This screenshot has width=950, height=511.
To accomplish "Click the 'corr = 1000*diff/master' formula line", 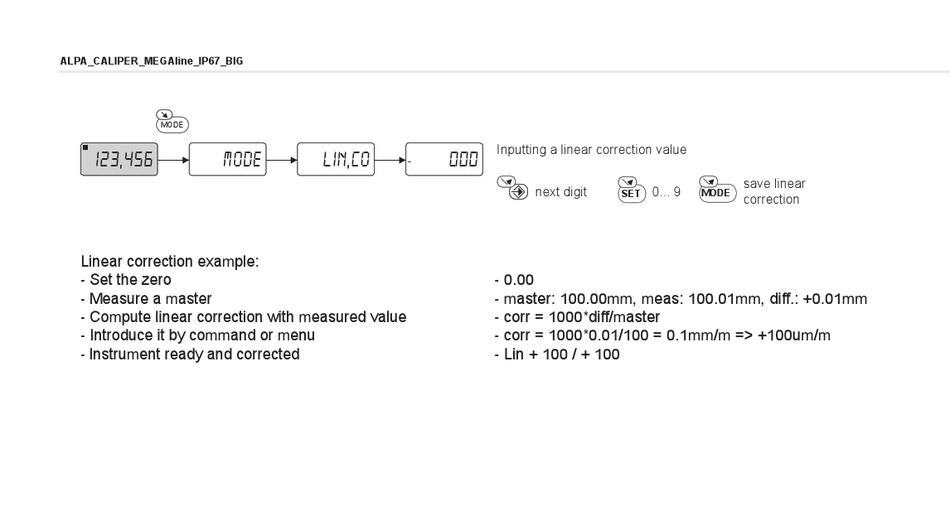I will tap(577, 317).
